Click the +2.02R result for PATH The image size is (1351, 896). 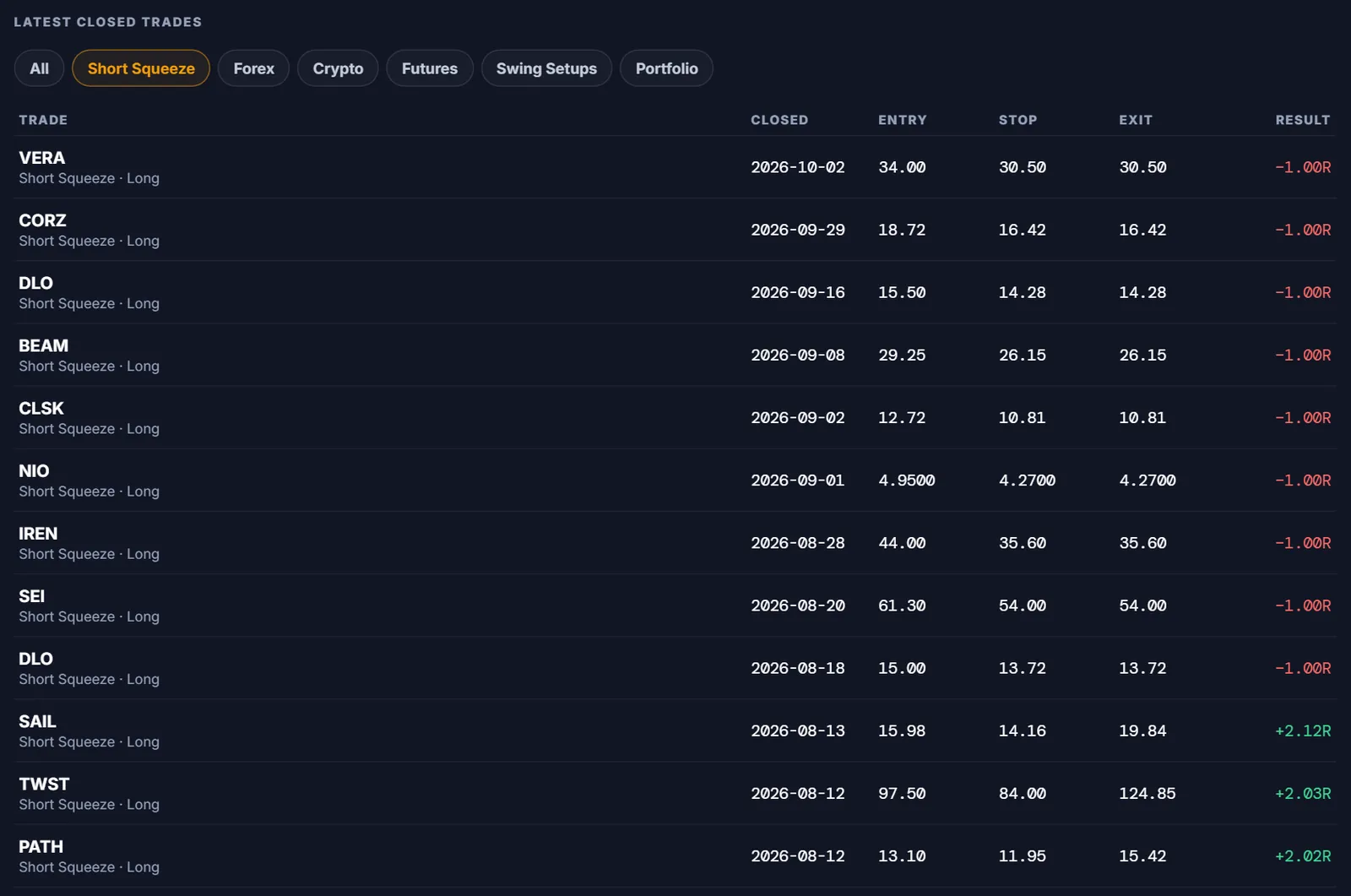click(1302, 855)
